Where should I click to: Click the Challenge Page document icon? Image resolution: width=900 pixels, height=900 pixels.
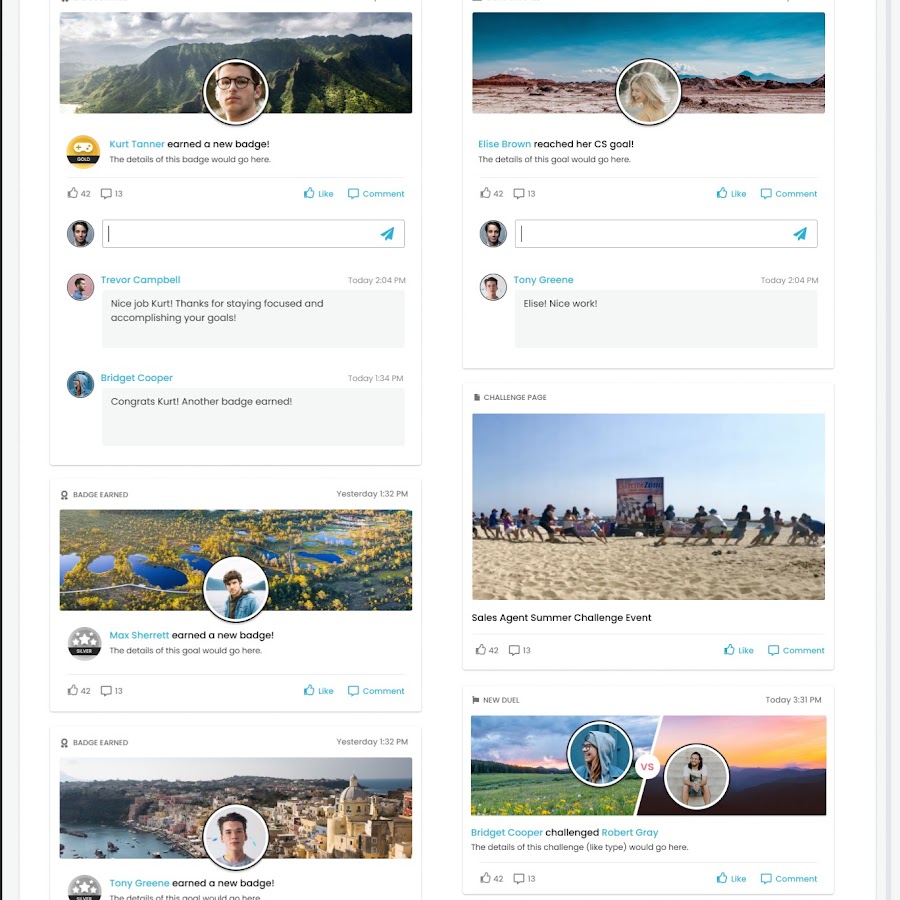pos(476,397)
